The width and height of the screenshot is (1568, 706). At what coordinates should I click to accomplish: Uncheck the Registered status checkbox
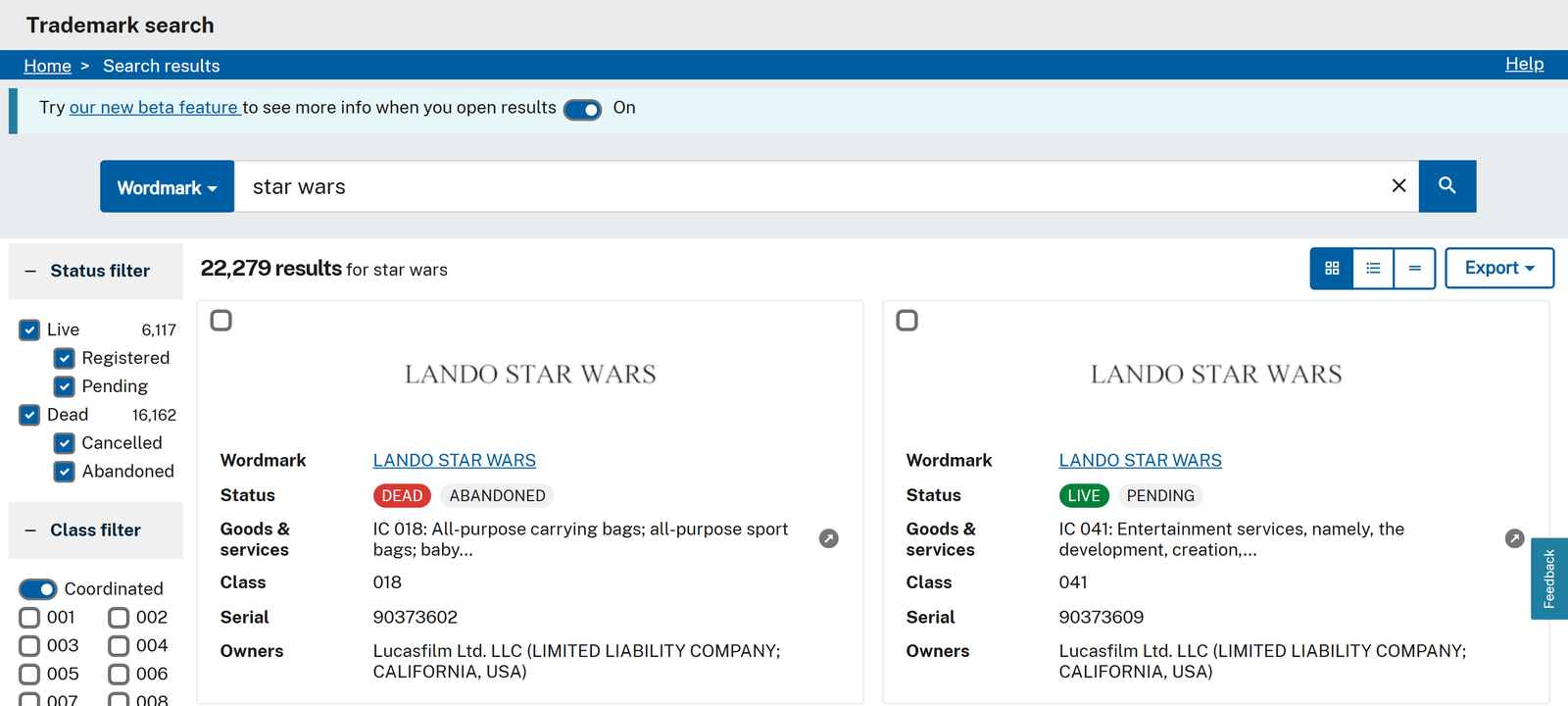65,359
